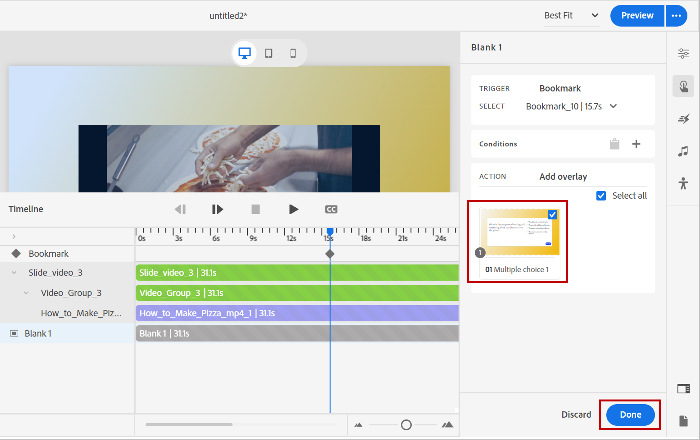
Task: Uncheck the Select all checkbox
Action: point(601,195)
